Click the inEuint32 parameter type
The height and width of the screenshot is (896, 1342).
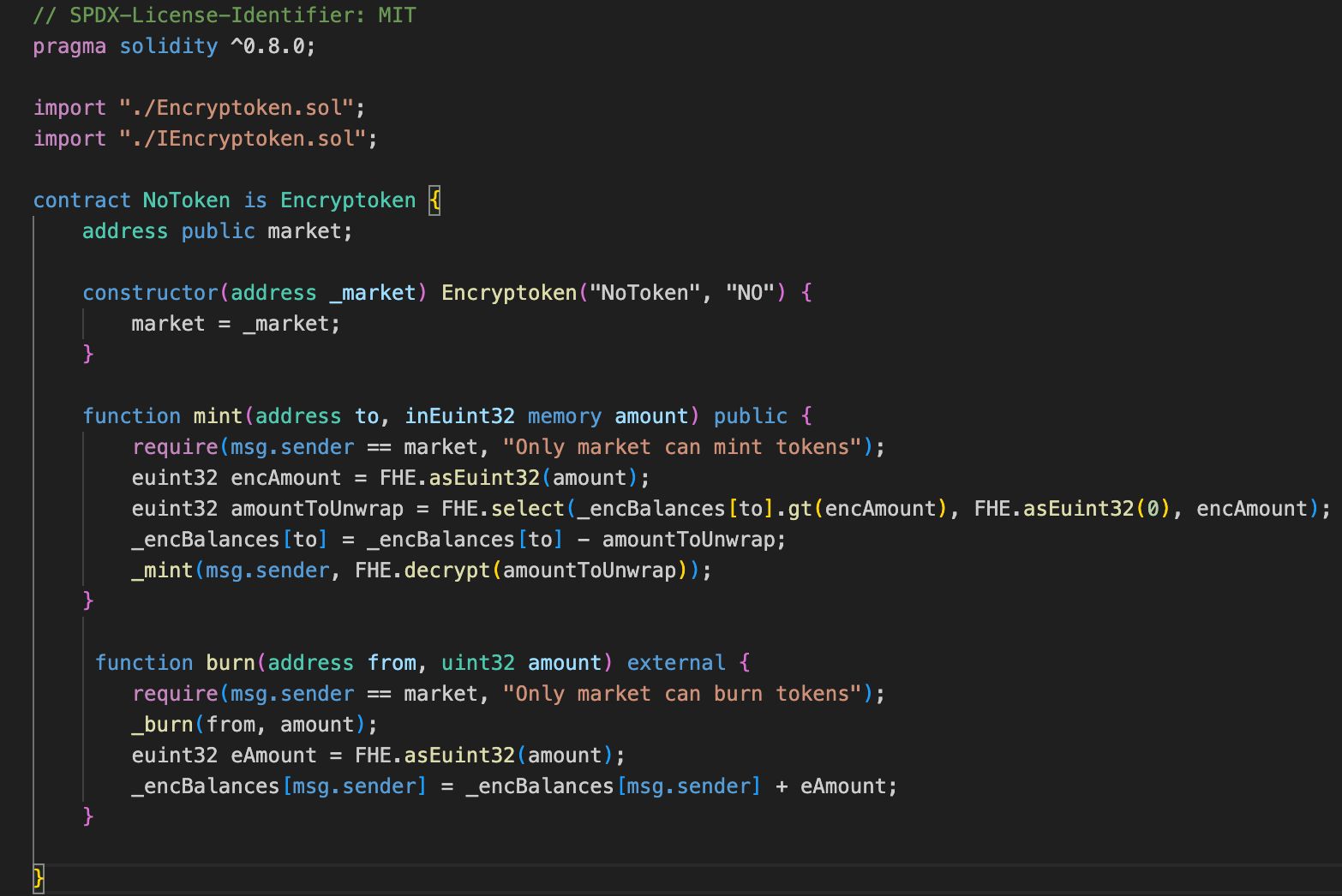(x=460, y=415)
